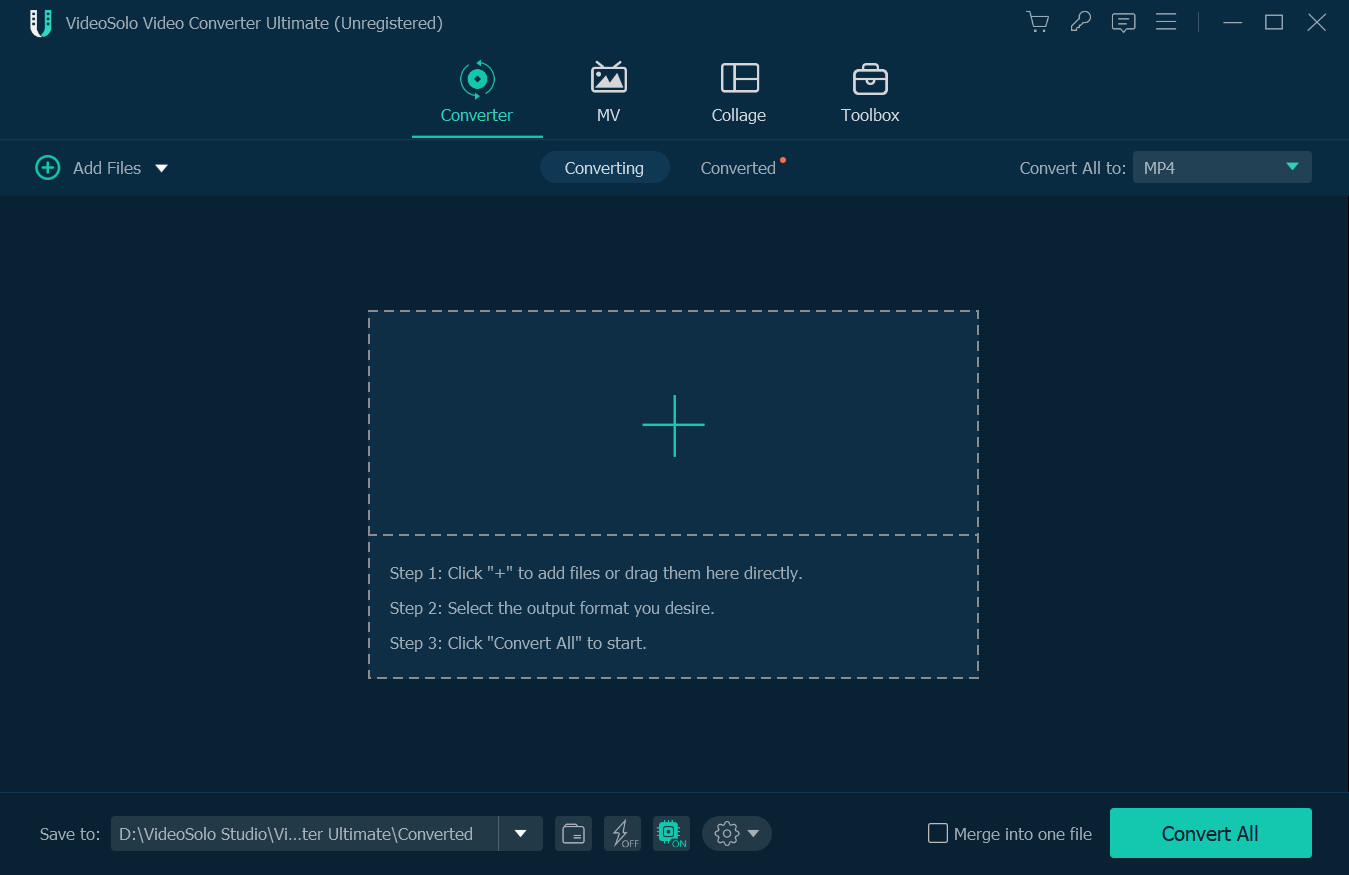Viewport: 1349px width, 875px height.
Task: Open the feedback chat bubble icon
Action: [1123, 22]
